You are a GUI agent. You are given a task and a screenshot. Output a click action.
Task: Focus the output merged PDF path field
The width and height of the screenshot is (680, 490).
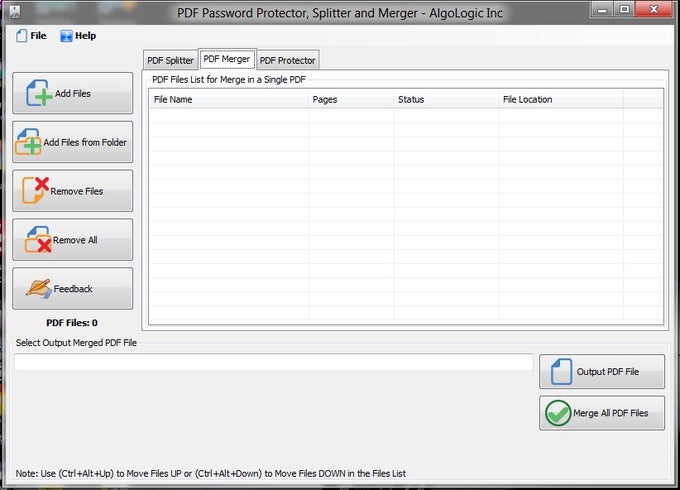click(x=274, y=362)
